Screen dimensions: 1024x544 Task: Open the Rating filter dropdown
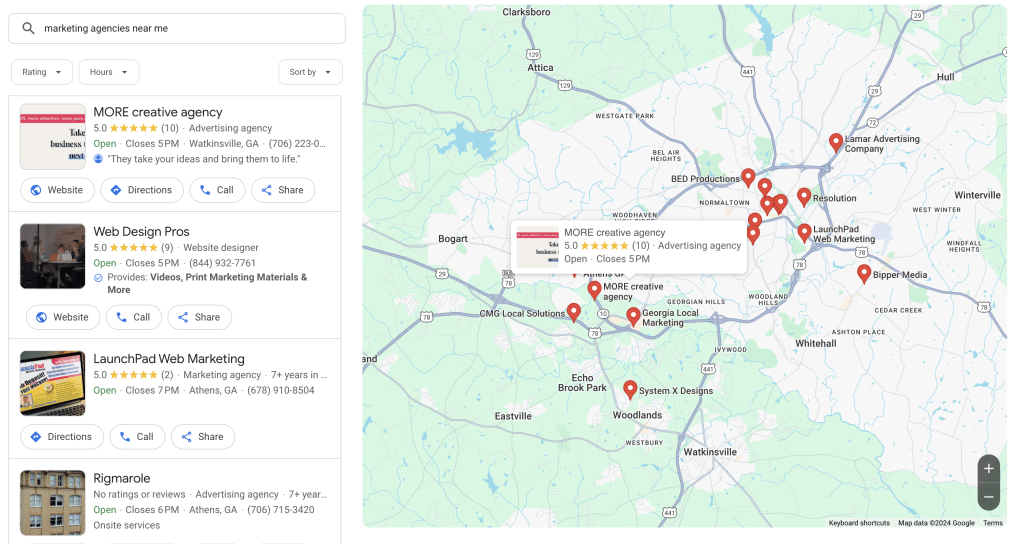pos(42,72)
